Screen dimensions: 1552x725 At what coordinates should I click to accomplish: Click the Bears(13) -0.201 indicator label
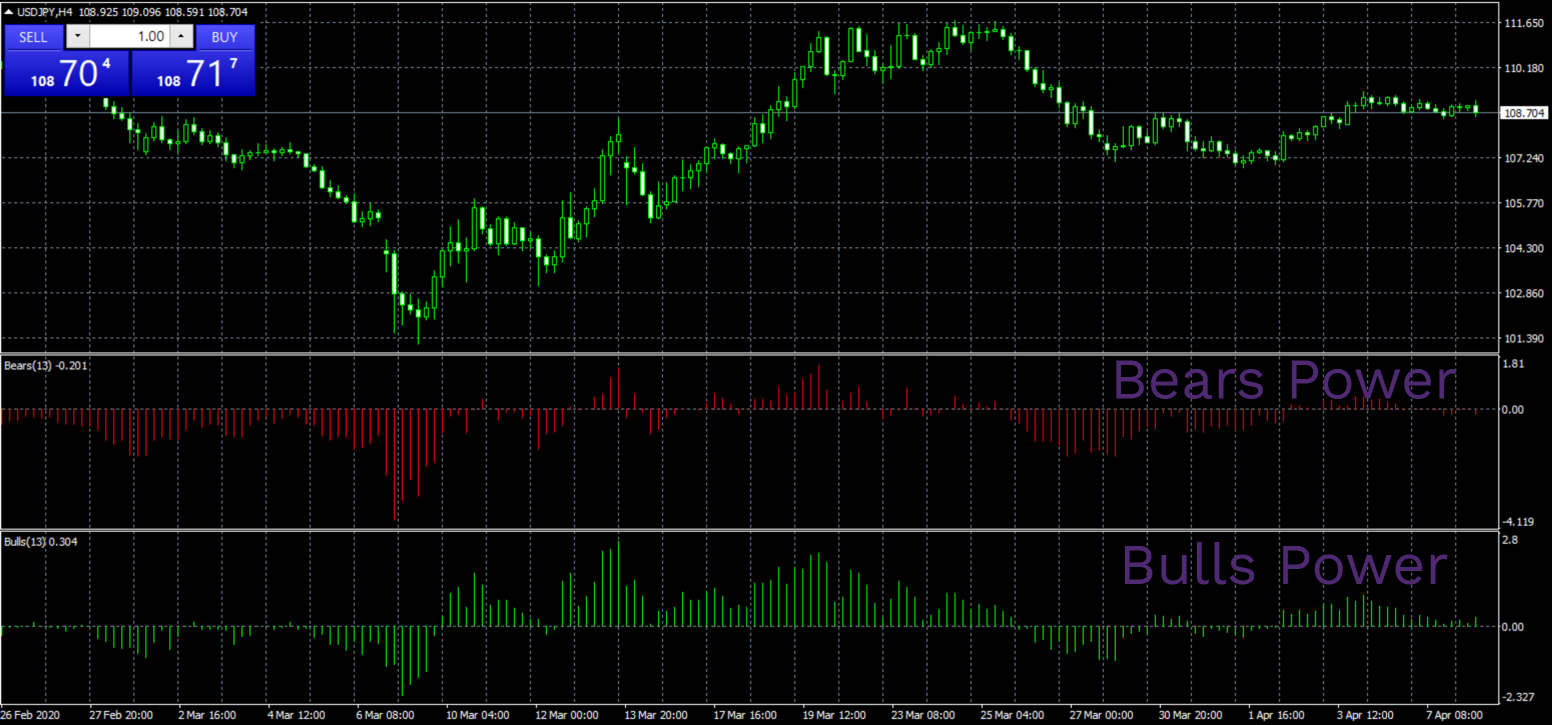pyautogui.click(x=46, y=365)
